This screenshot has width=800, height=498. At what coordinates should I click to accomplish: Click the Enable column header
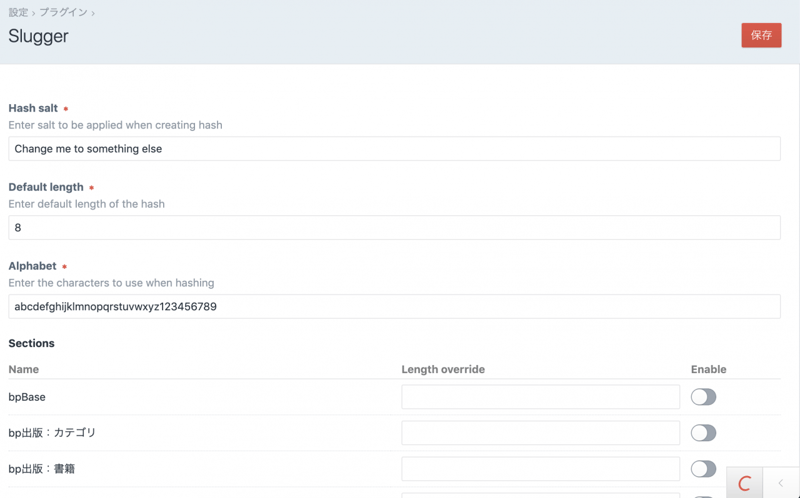point(708,369)
